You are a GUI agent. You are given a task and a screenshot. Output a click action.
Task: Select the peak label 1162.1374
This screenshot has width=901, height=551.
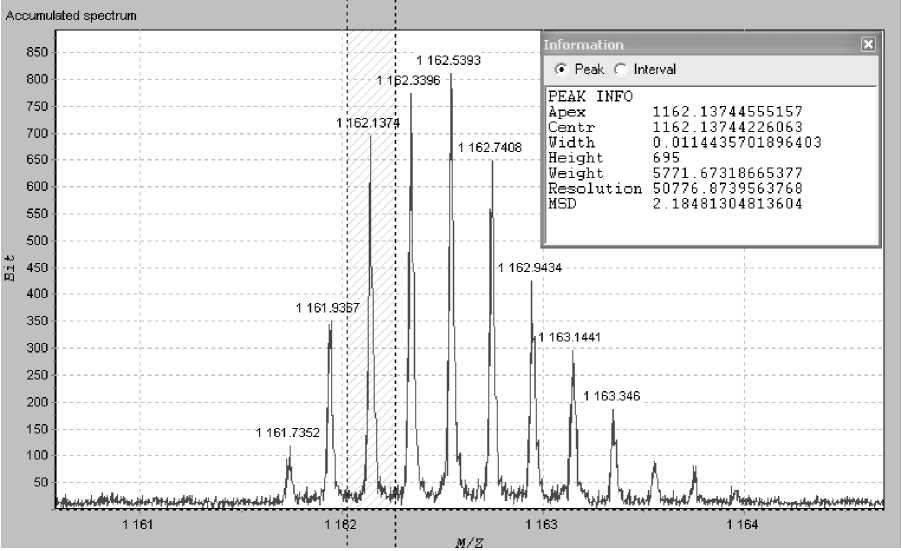[368, 122]
